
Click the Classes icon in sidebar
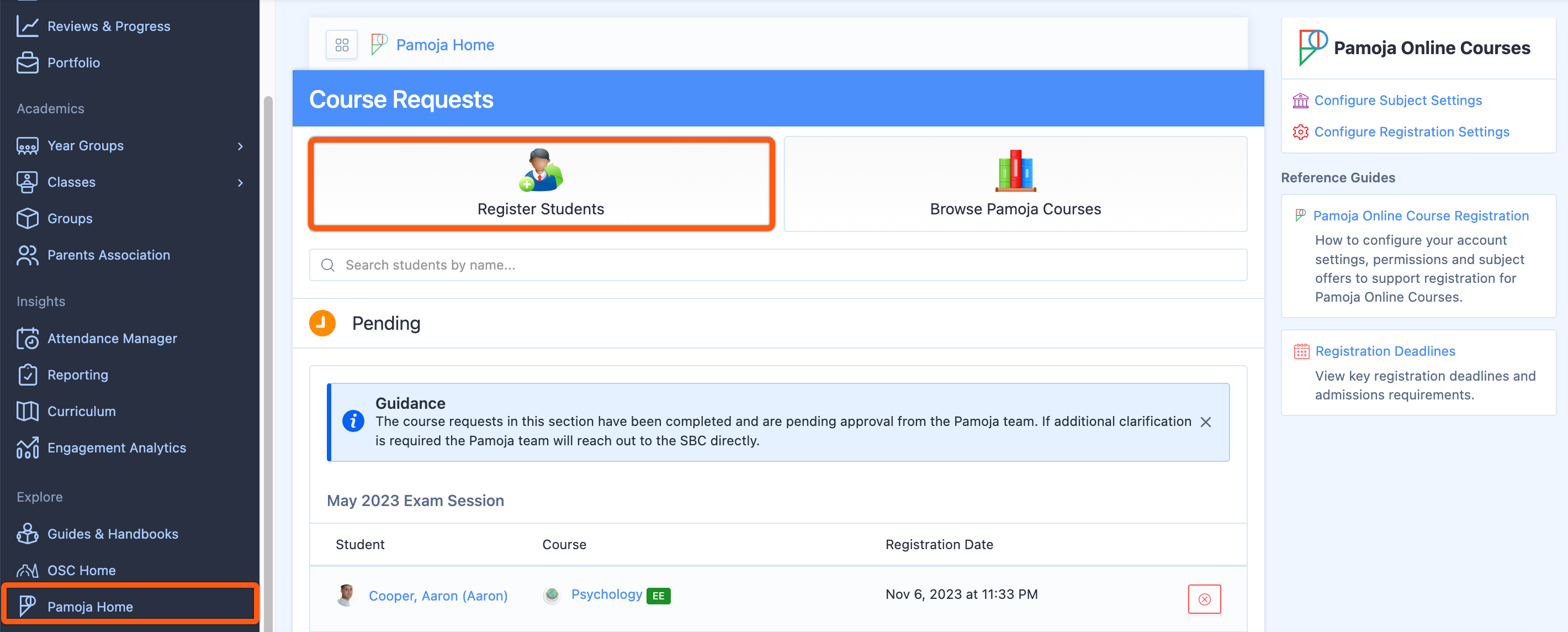pyautogui.click(x=28, y=183)
